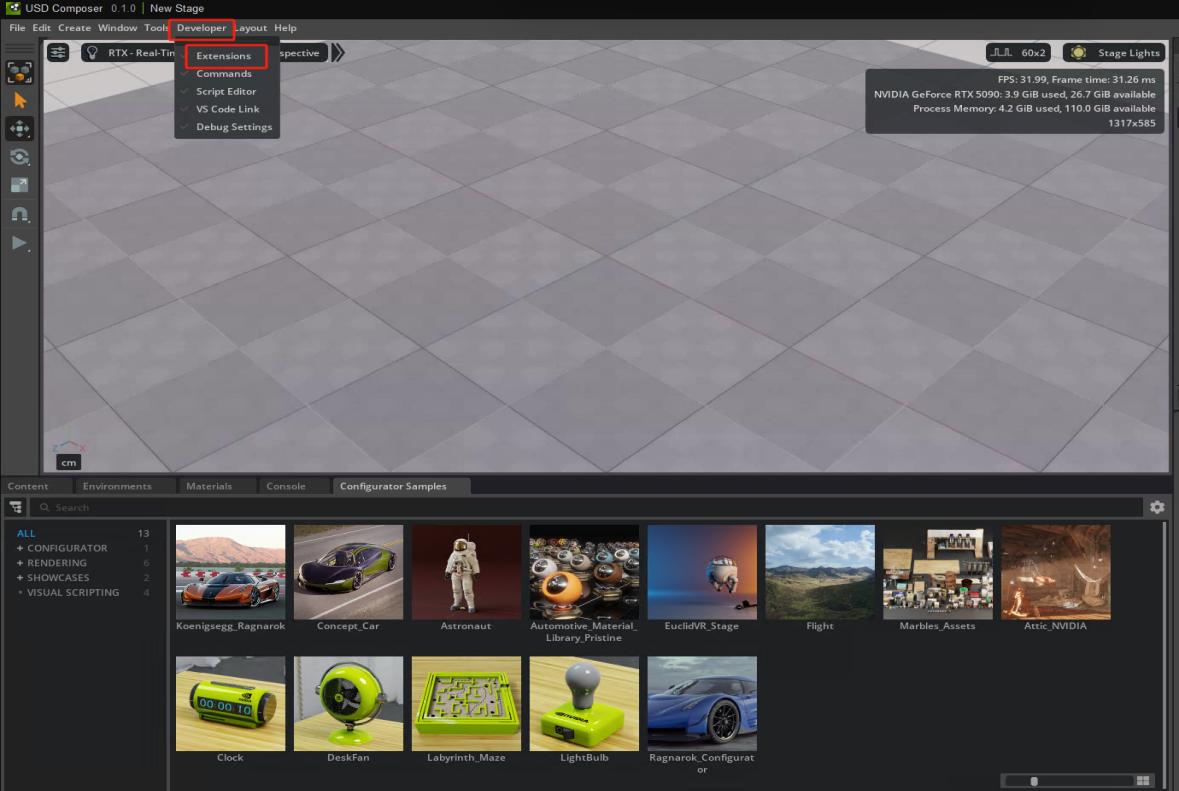
Task: Open the Attic_NVIDIA sample thumbnail
Action: pos(1056,572)
